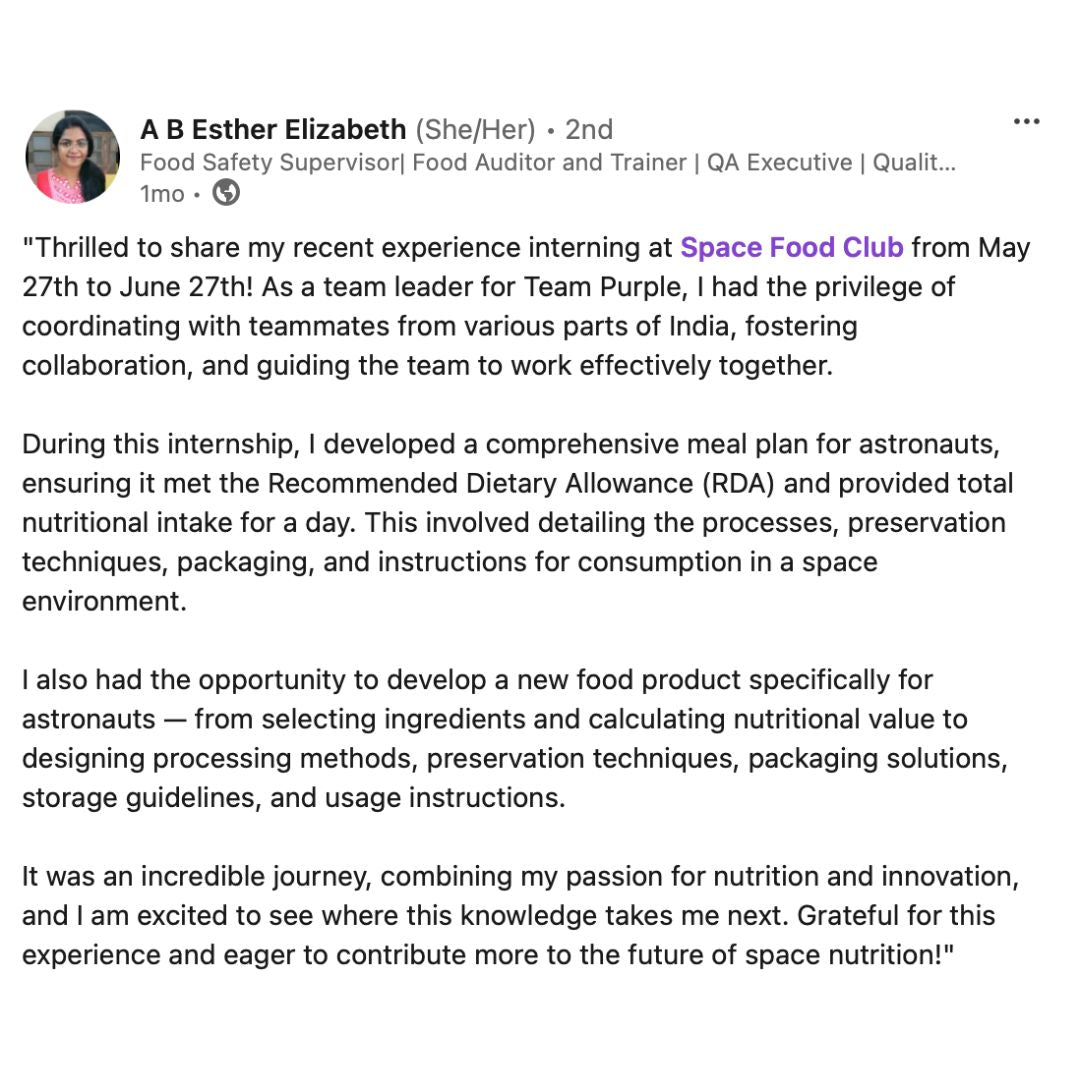The height and width of the screenshot is (1080, 1080).
Task: Open the three-dot more options menu
Action: tap(1026, 122)
